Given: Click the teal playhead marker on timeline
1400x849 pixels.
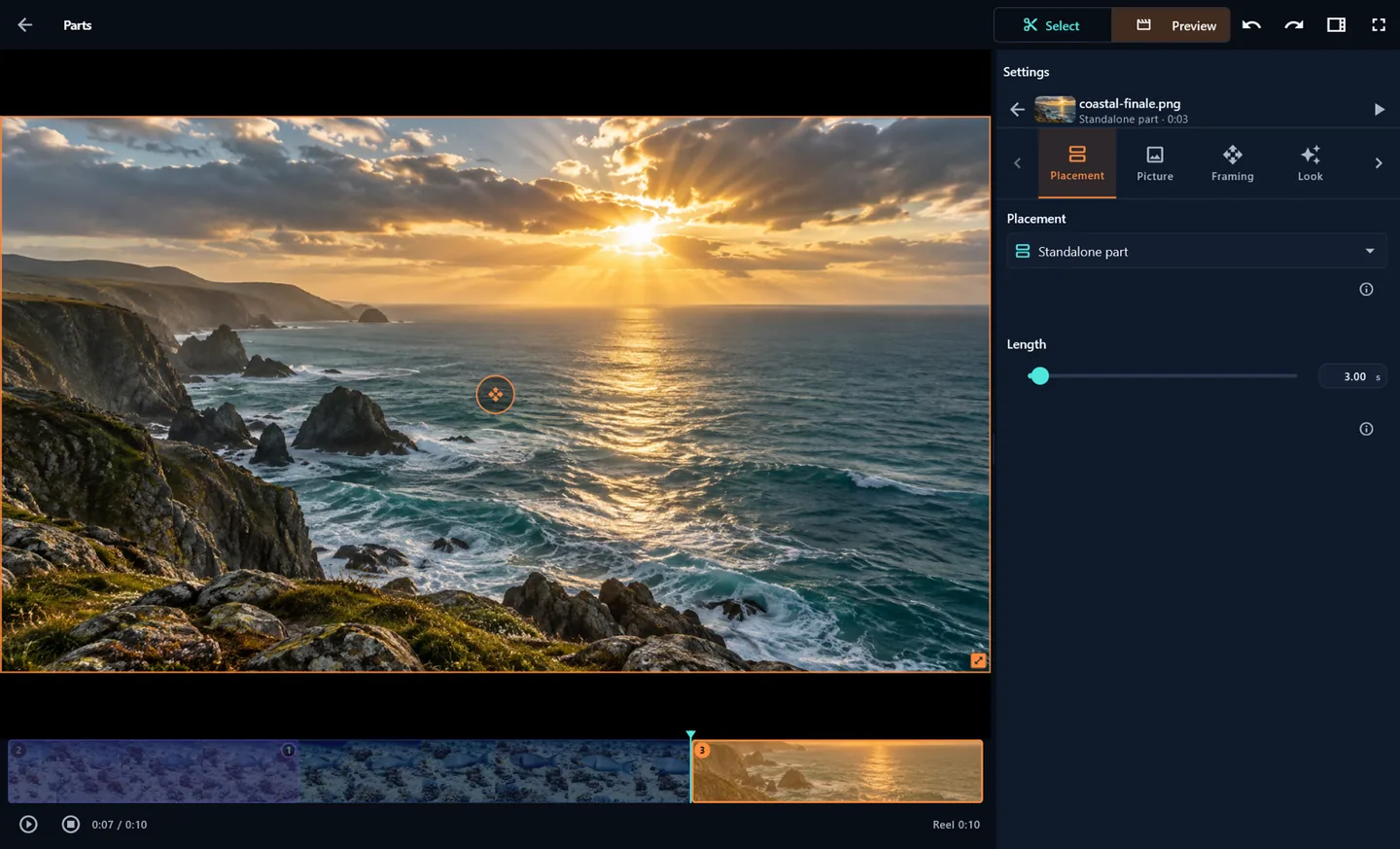Looking at the screenshot, I should [x=690, y=736].
